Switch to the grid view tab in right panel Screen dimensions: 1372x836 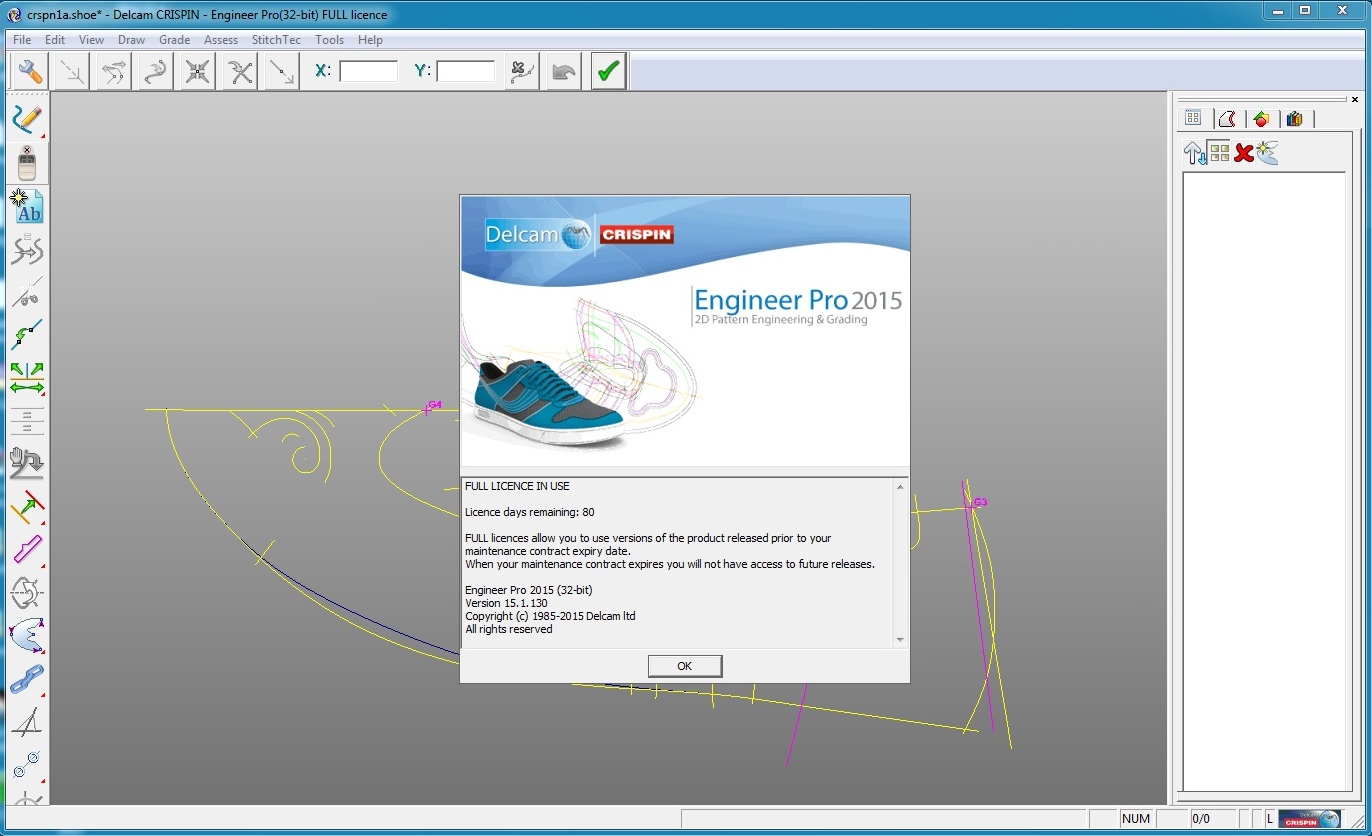click(x=1193, y=118)
